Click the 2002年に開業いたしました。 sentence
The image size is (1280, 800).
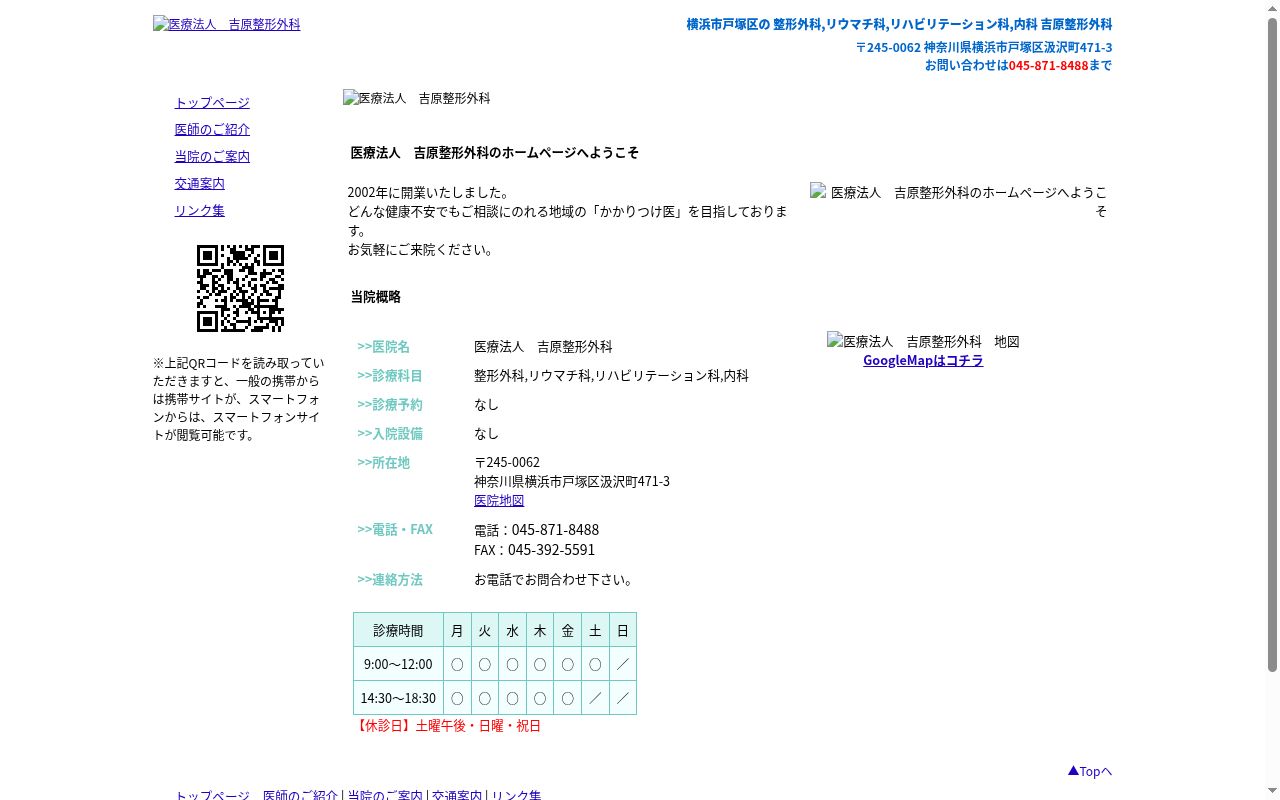click(x=430, y=192)
